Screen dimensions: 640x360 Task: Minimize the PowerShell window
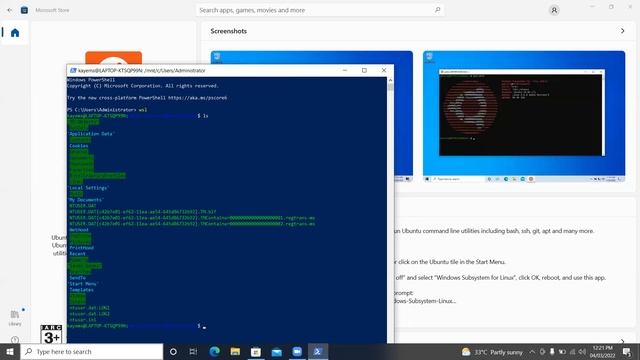(344, 70)
